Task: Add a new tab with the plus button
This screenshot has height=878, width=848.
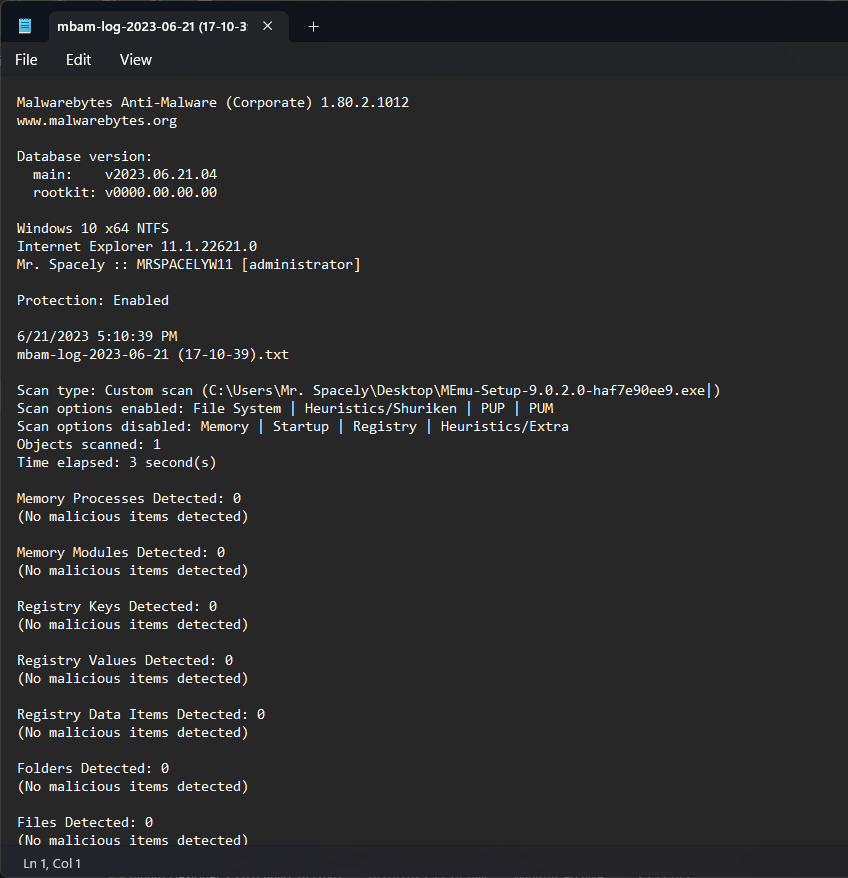Action: coord(314,26)
